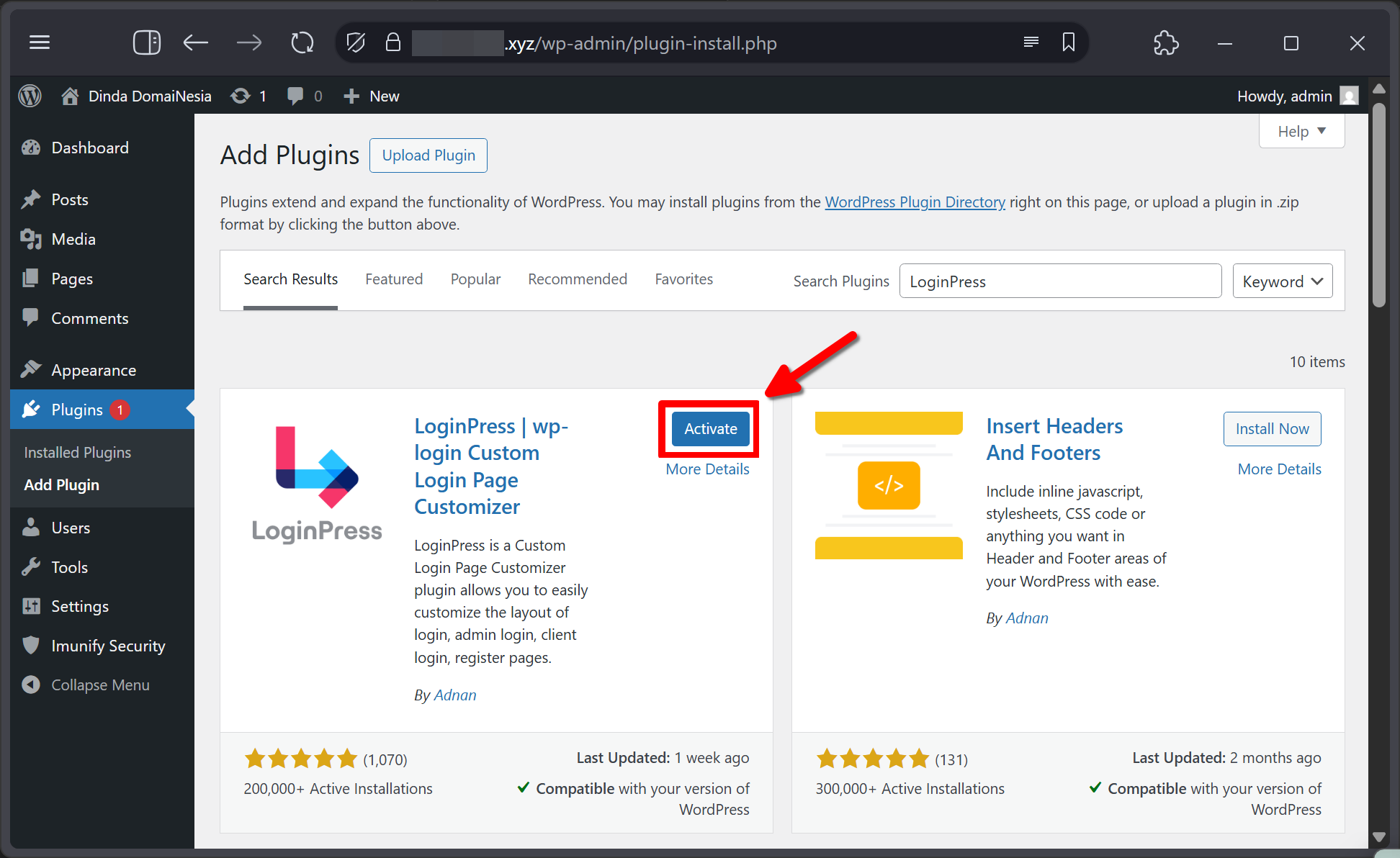Open Installed Plugins submenu link

pyautogui.click(x=78, y=453)
